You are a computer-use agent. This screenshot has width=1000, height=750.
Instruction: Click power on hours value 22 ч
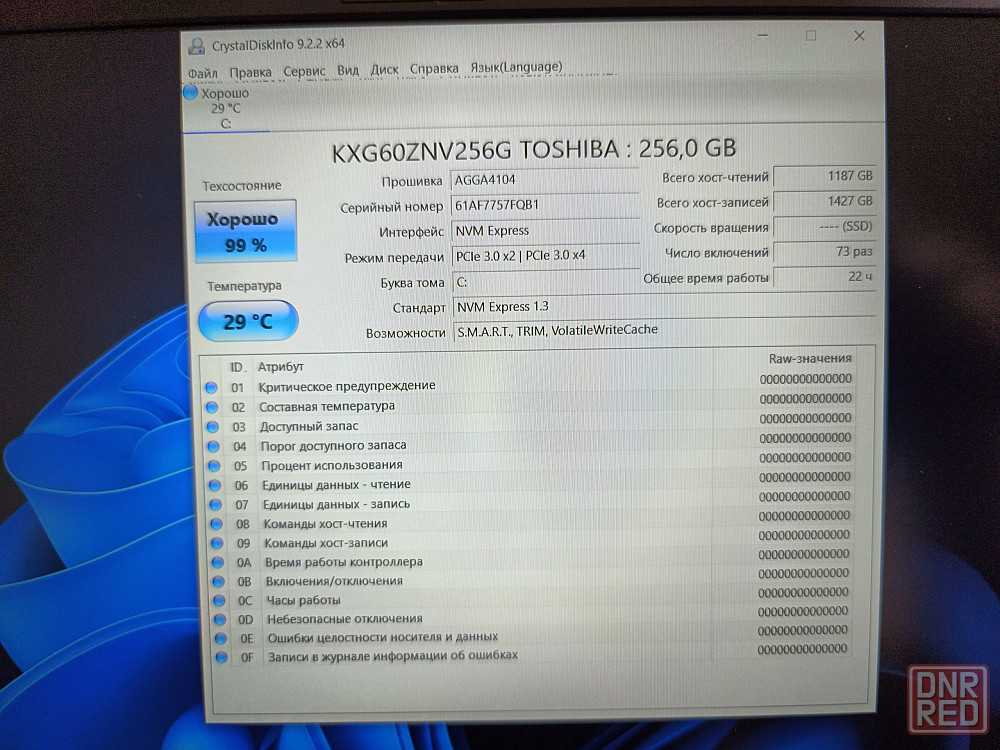click(824, 277)
